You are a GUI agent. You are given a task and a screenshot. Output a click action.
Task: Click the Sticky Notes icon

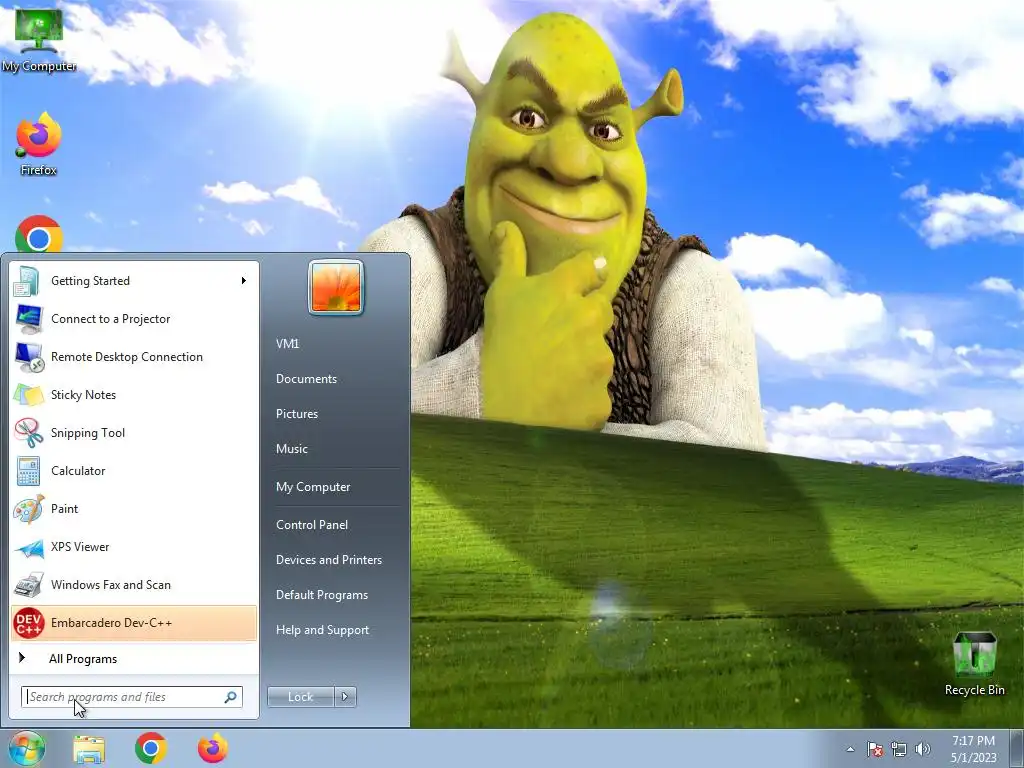[28, 395]
